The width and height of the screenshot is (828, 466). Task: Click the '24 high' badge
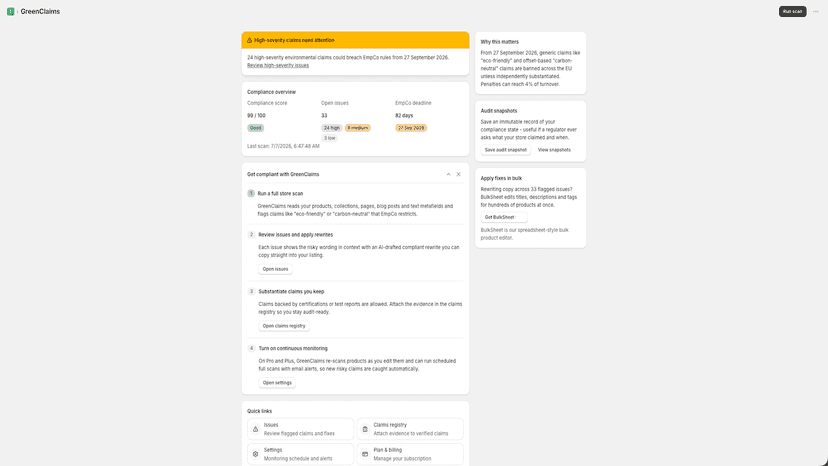click(332, 128)
